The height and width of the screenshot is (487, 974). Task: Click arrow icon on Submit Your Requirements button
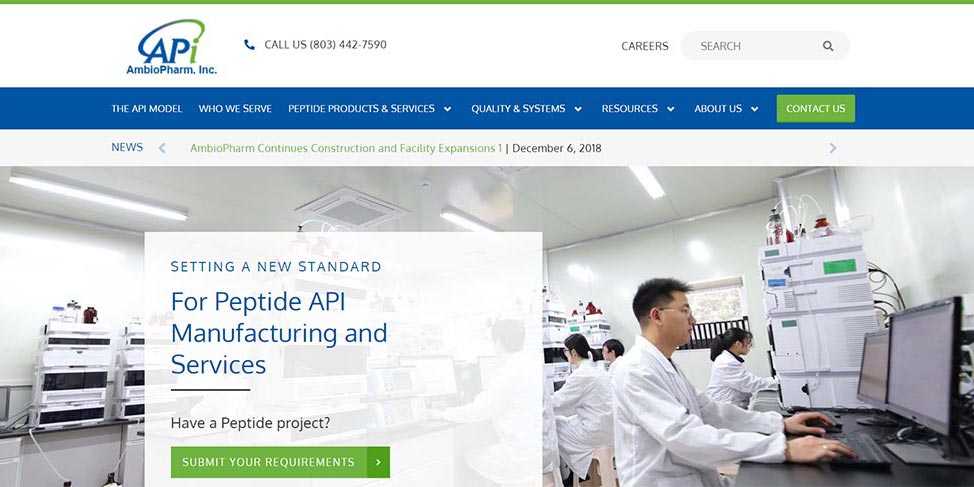coord(378,462)
